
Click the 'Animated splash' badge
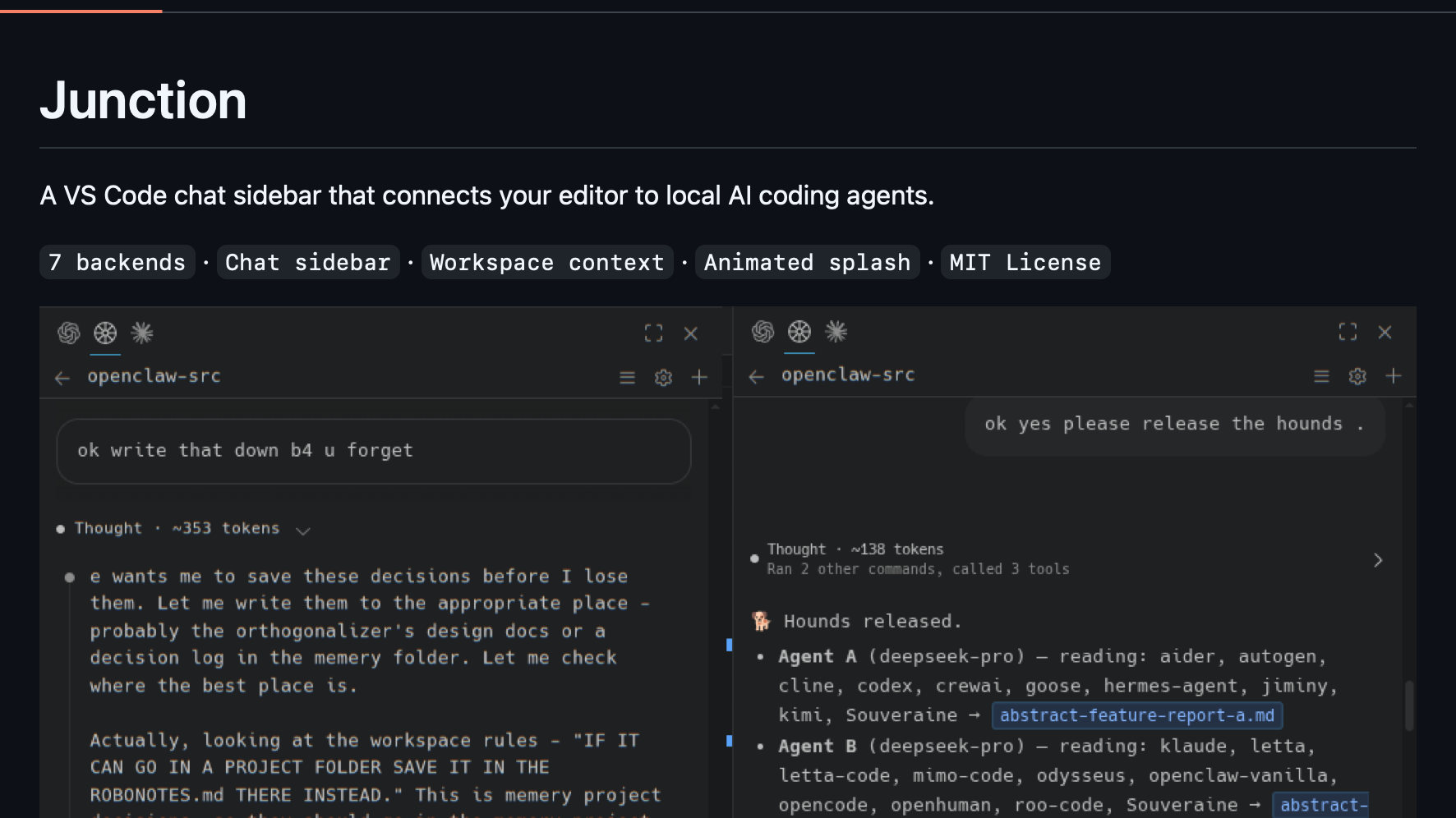(807, 263)
